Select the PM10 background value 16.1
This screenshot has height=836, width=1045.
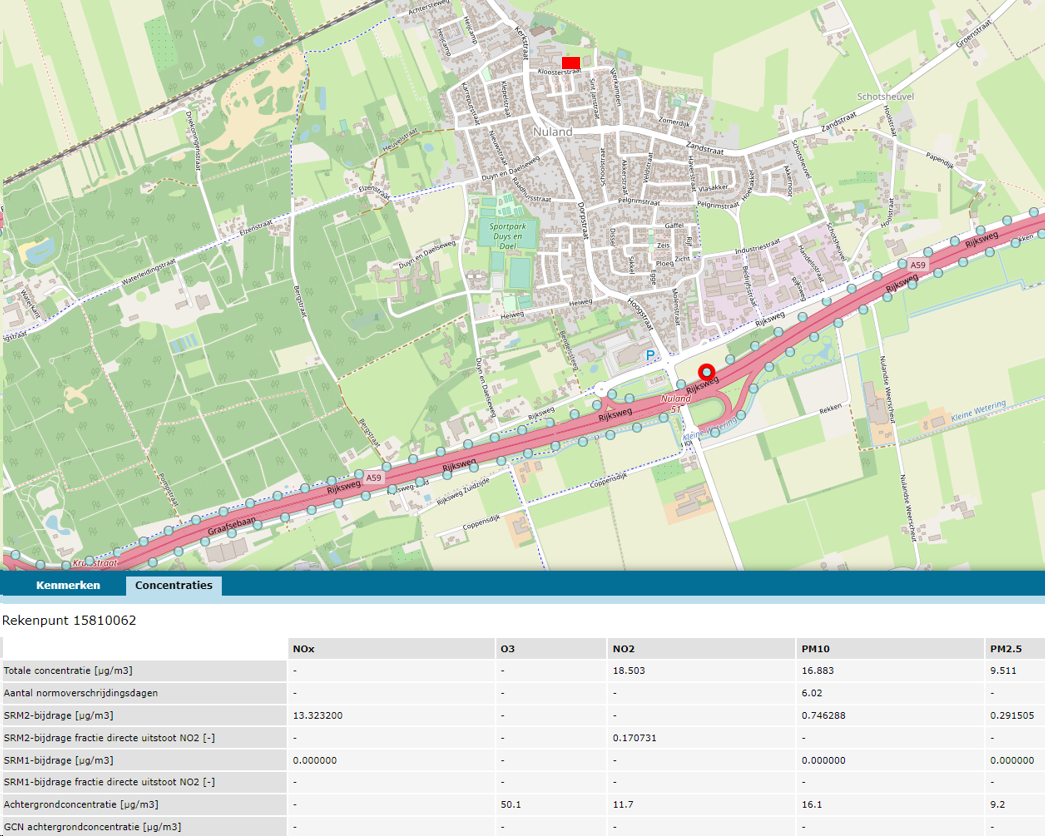(x=812, y=805)
